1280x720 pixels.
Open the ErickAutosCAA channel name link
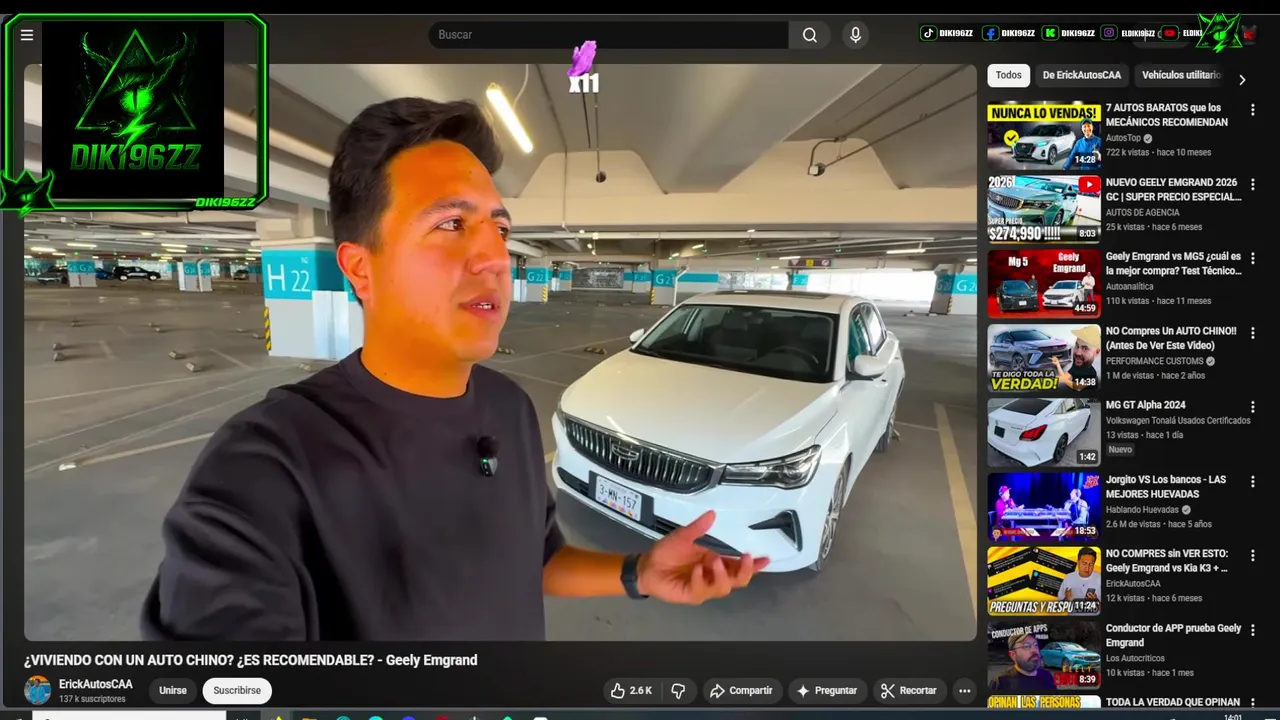point(95,684)
